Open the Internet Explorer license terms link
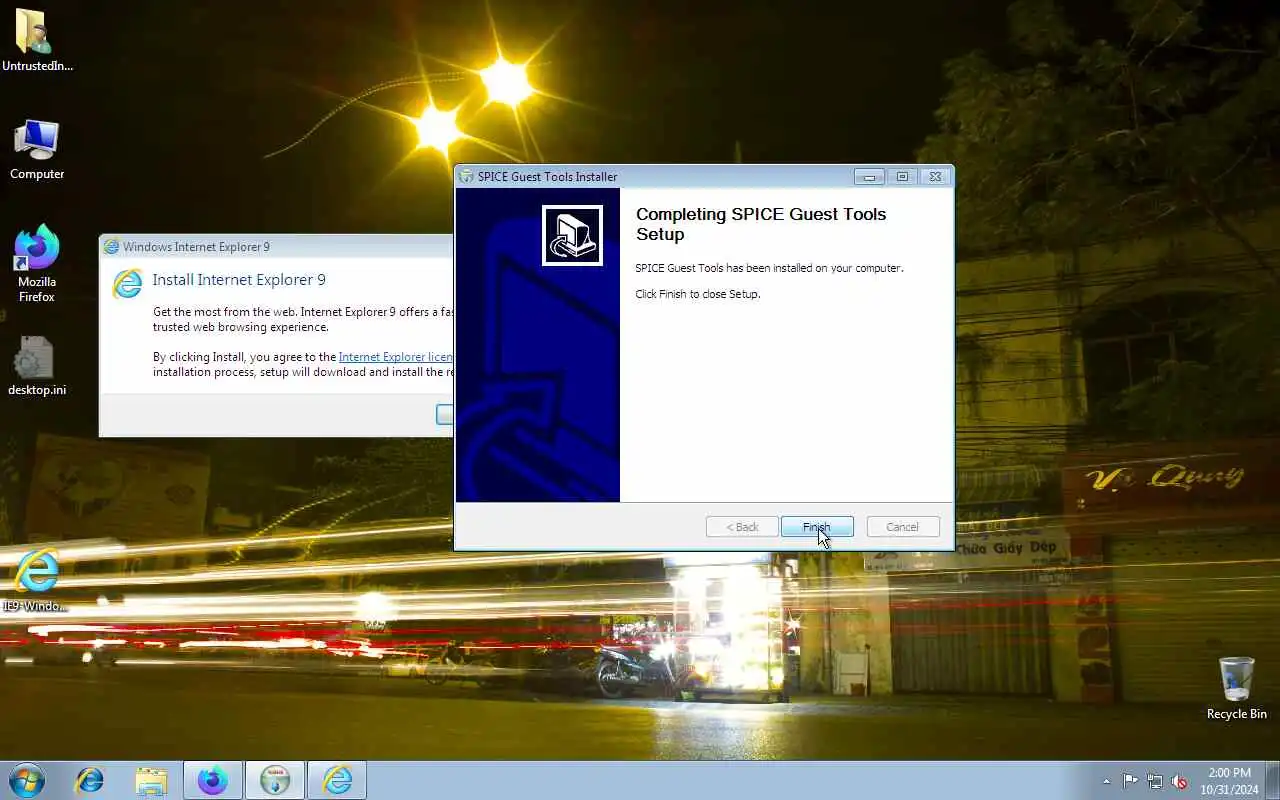 (396, 357)
